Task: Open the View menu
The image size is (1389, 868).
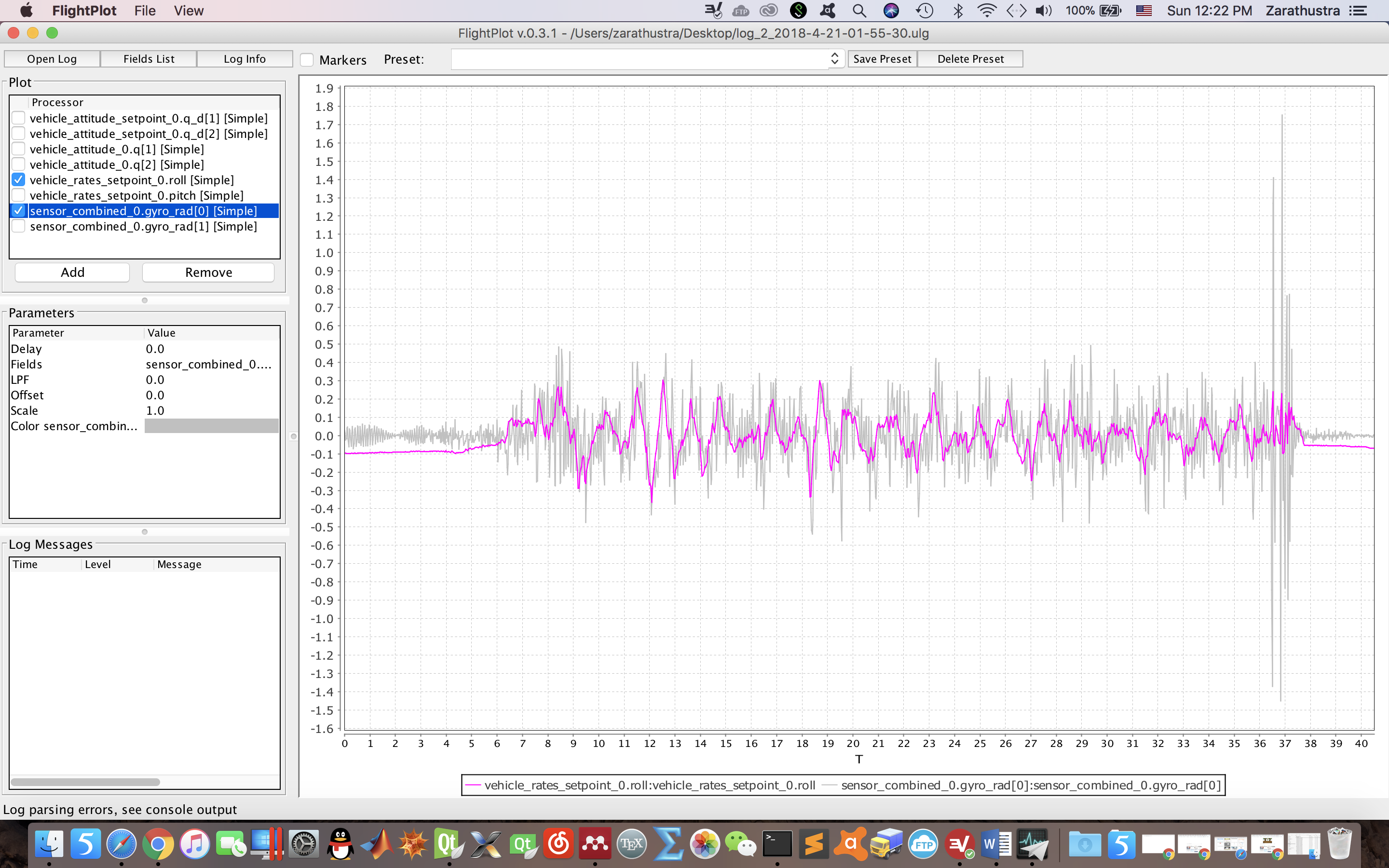Action: pos(189,11)
